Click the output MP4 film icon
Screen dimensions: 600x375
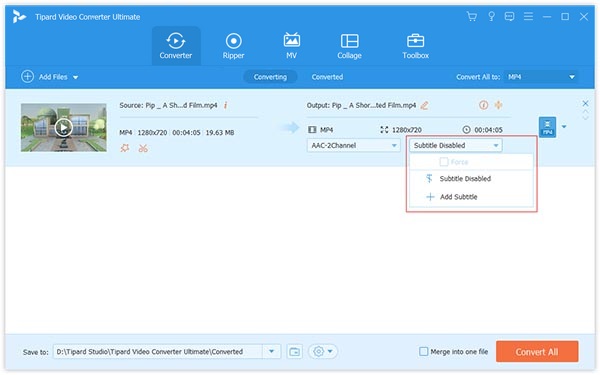pos(312,130)
